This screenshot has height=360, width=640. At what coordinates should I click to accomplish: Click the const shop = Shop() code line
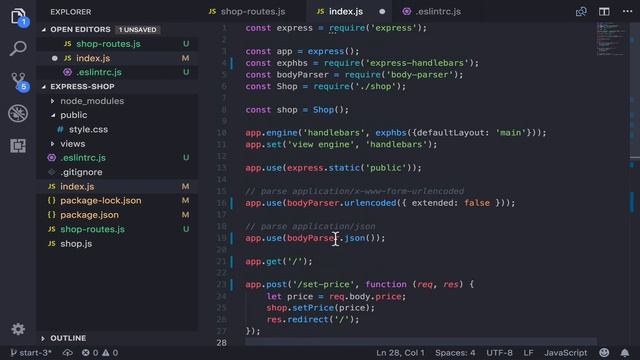tap(297, 110)
